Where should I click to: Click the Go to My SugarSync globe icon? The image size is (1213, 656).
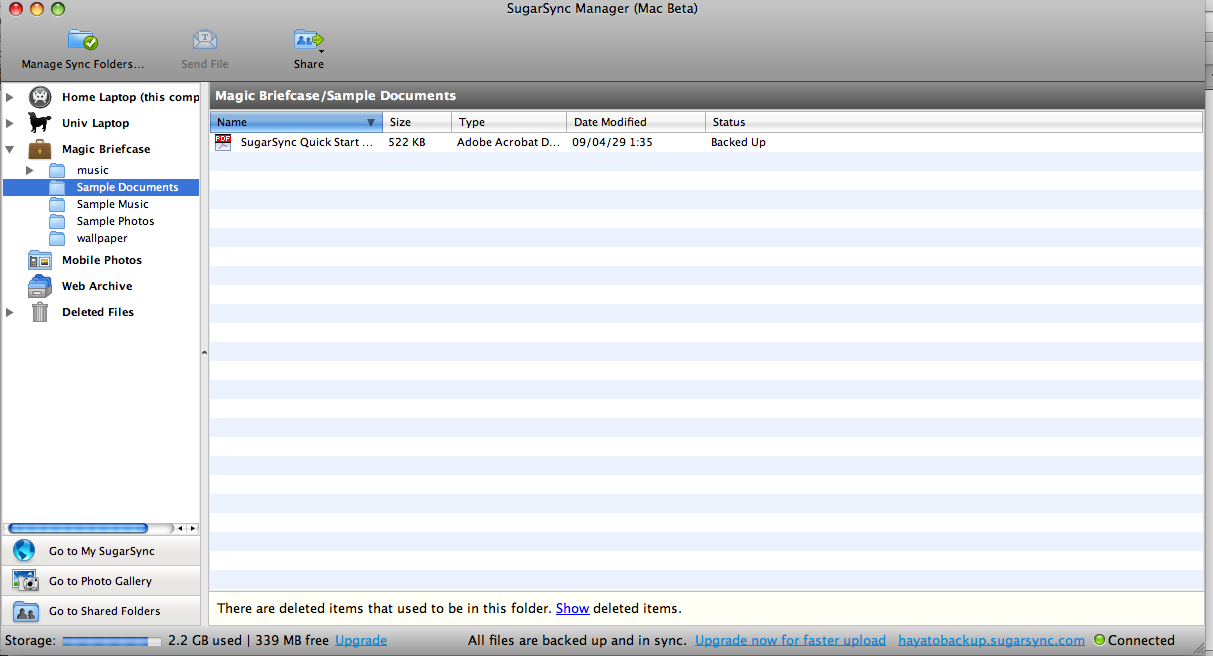(25, 551)
